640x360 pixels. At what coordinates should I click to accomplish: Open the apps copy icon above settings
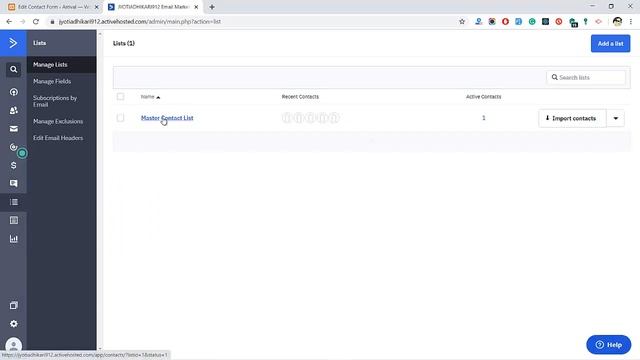pos(13,305)
